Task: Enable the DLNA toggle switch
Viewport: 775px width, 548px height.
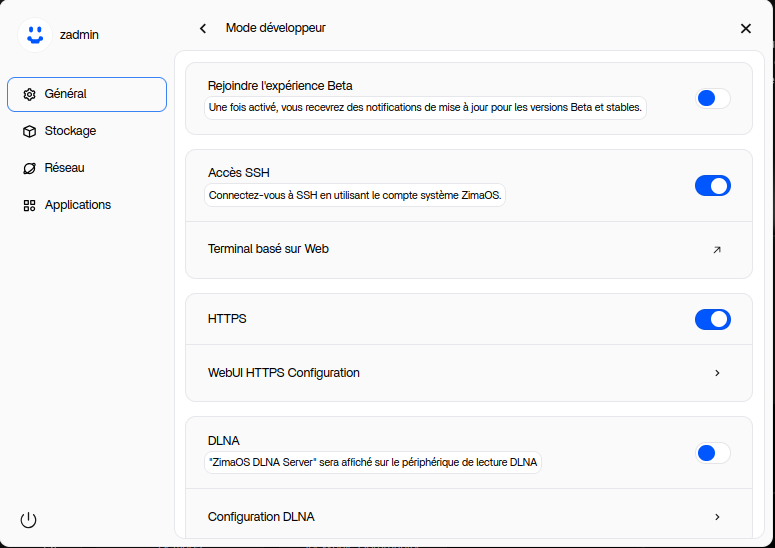Action: point(713,453)
